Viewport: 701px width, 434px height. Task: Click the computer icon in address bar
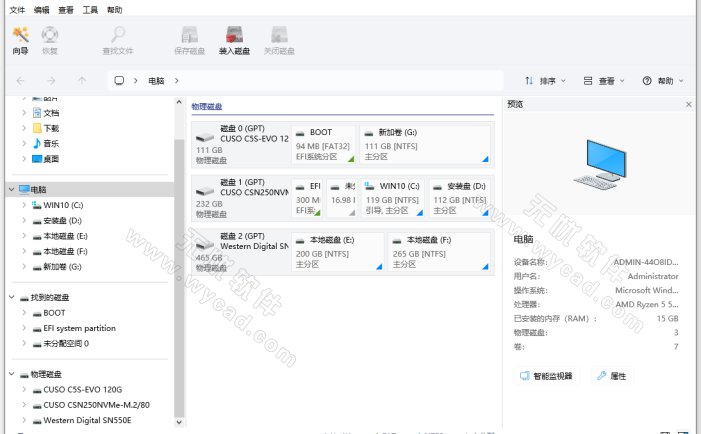(x=119, y=80)
